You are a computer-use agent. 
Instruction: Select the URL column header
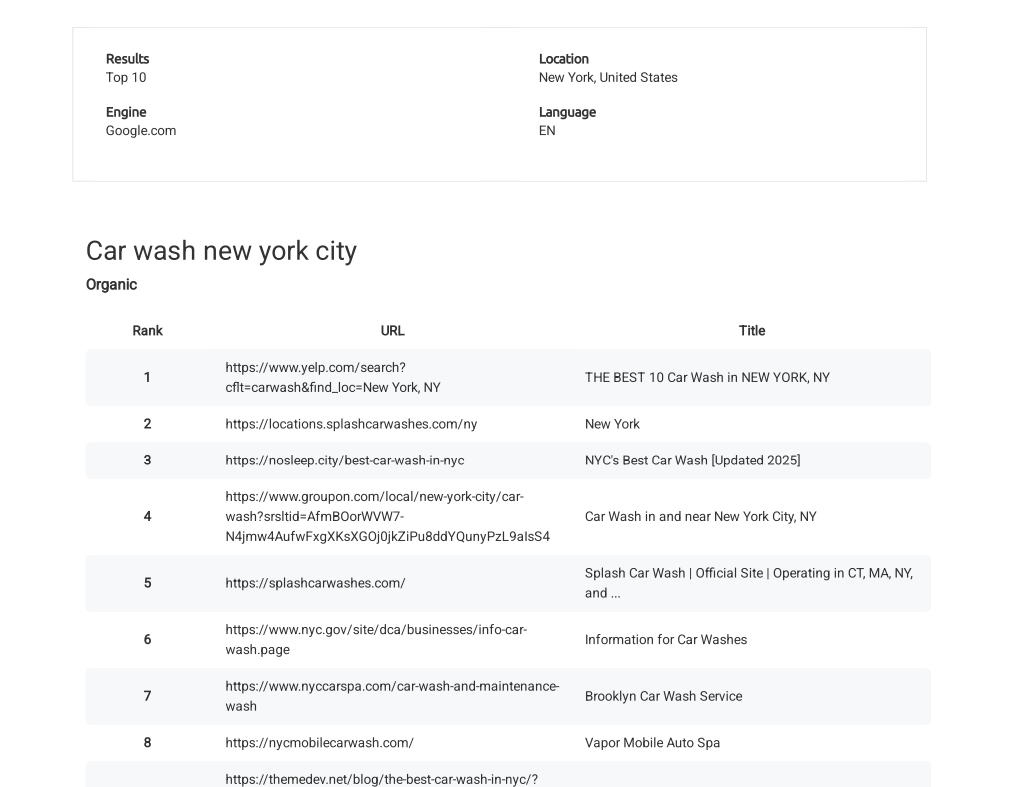[x=392, y=331]
